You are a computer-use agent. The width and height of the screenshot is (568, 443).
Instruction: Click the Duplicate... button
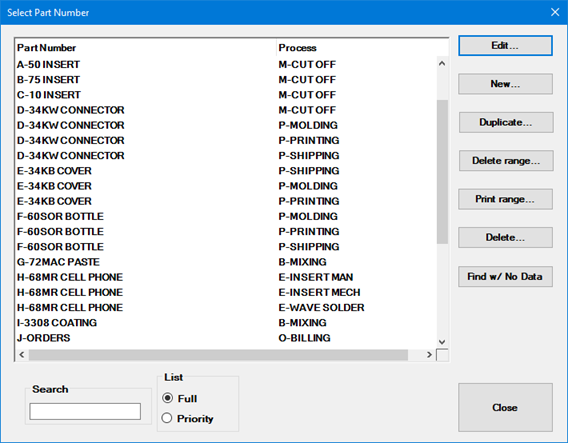506,122
